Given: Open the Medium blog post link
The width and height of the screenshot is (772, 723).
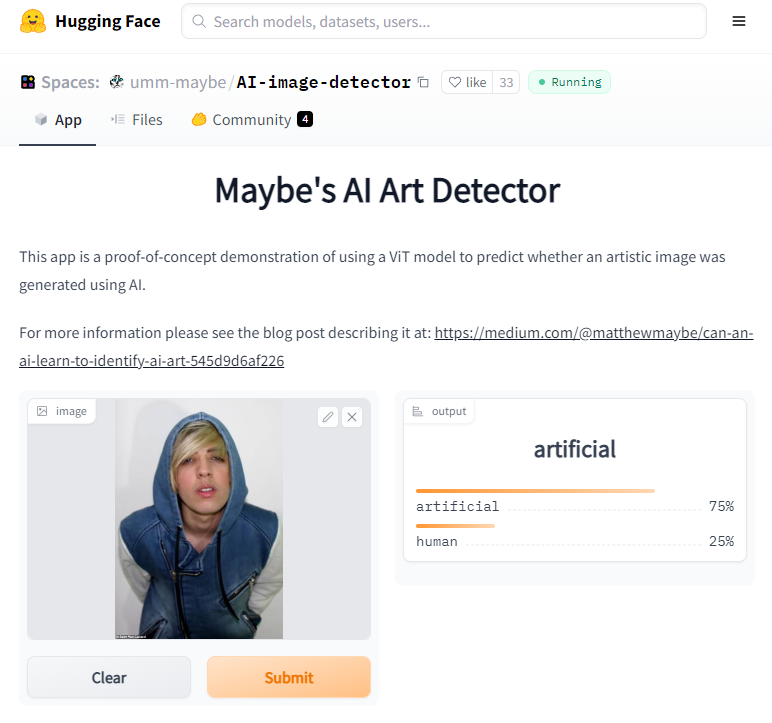Looking at the screenshot, I should point(593,333).
